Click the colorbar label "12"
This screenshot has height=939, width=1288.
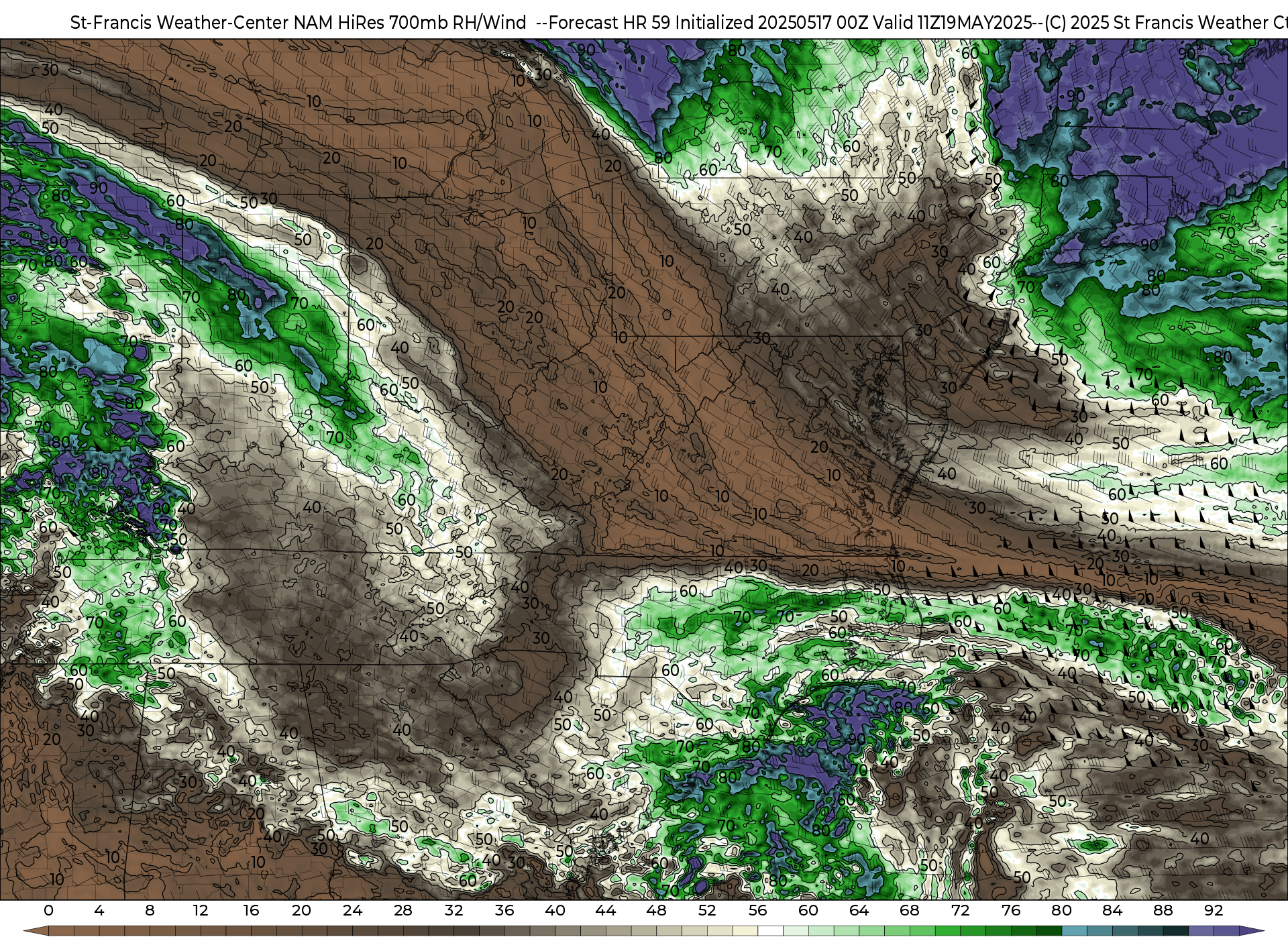pos(201,910)
